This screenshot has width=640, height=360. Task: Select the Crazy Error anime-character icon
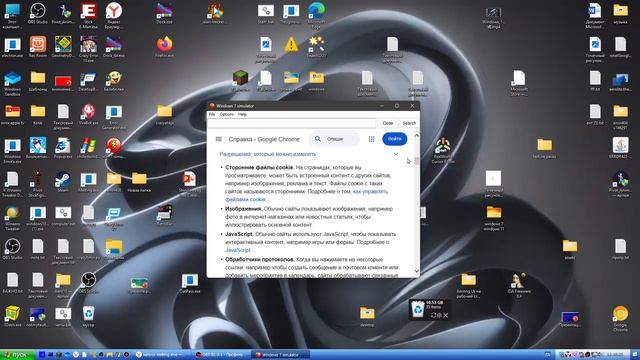pos(88,49)
